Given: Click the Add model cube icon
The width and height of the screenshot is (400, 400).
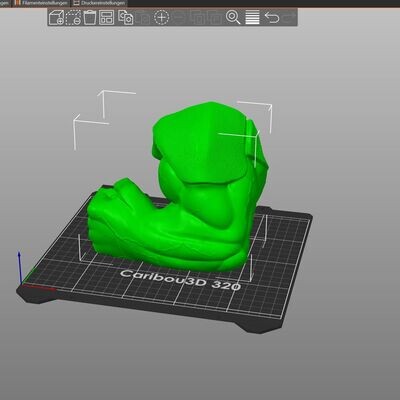Looking at the screenshot, I should tap(56, 17).
